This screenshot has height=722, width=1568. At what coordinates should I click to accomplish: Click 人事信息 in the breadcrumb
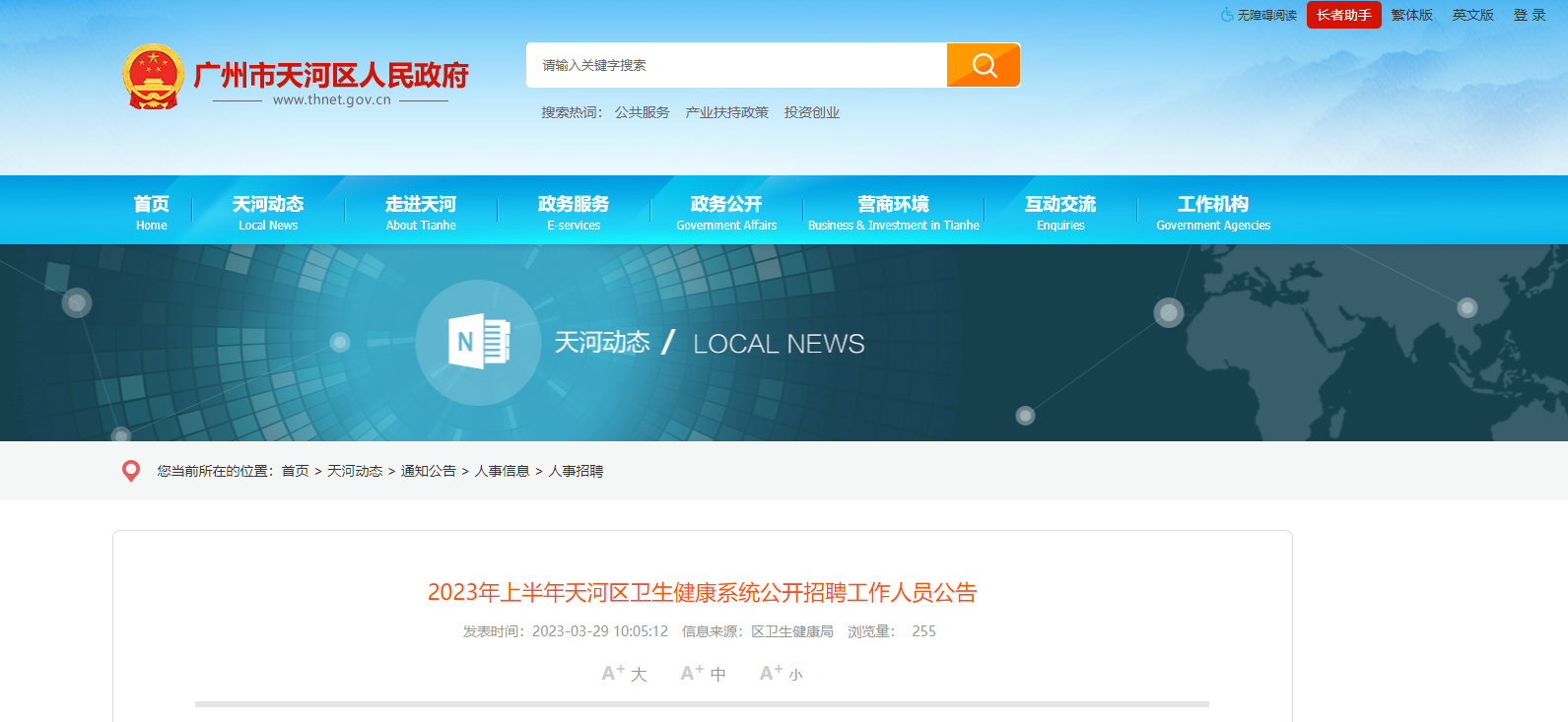point(502,471)
